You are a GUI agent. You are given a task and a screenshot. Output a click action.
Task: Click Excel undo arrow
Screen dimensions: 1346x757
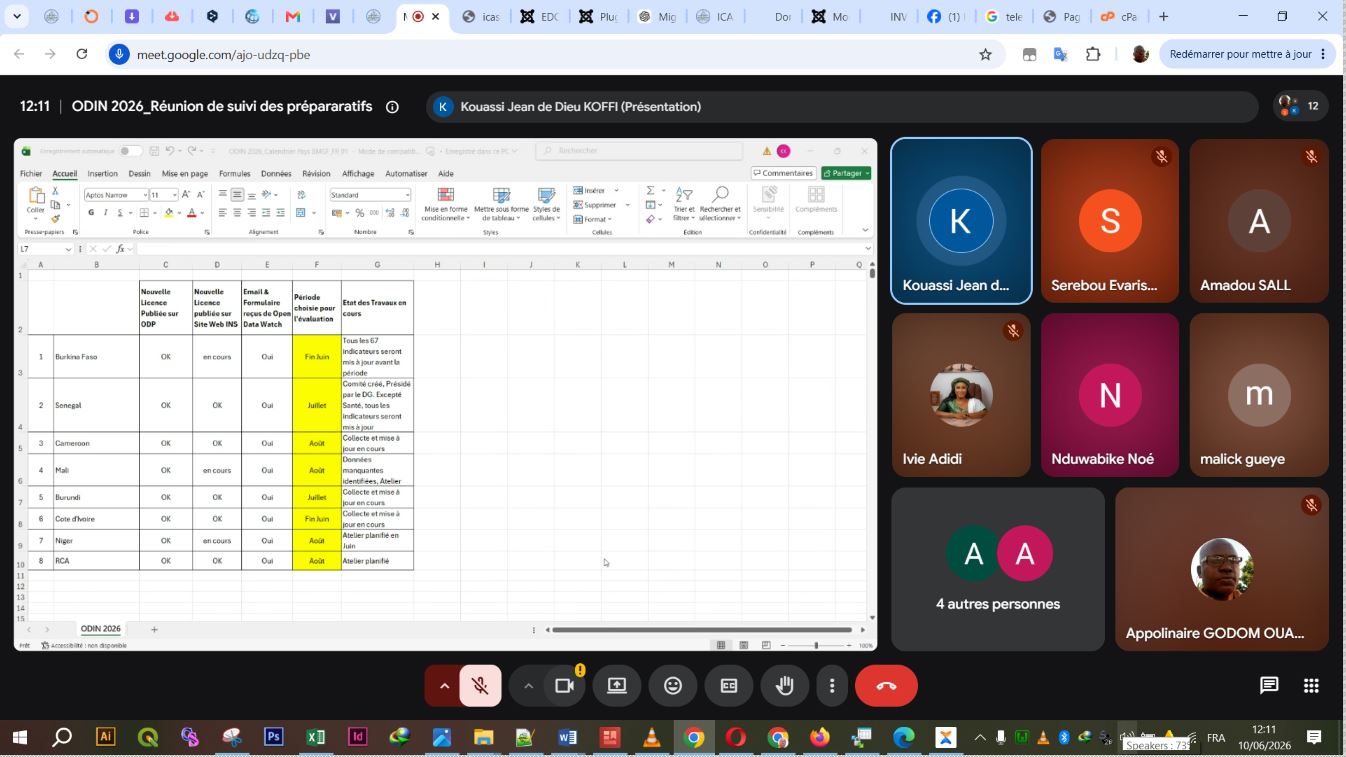[169, 151]
